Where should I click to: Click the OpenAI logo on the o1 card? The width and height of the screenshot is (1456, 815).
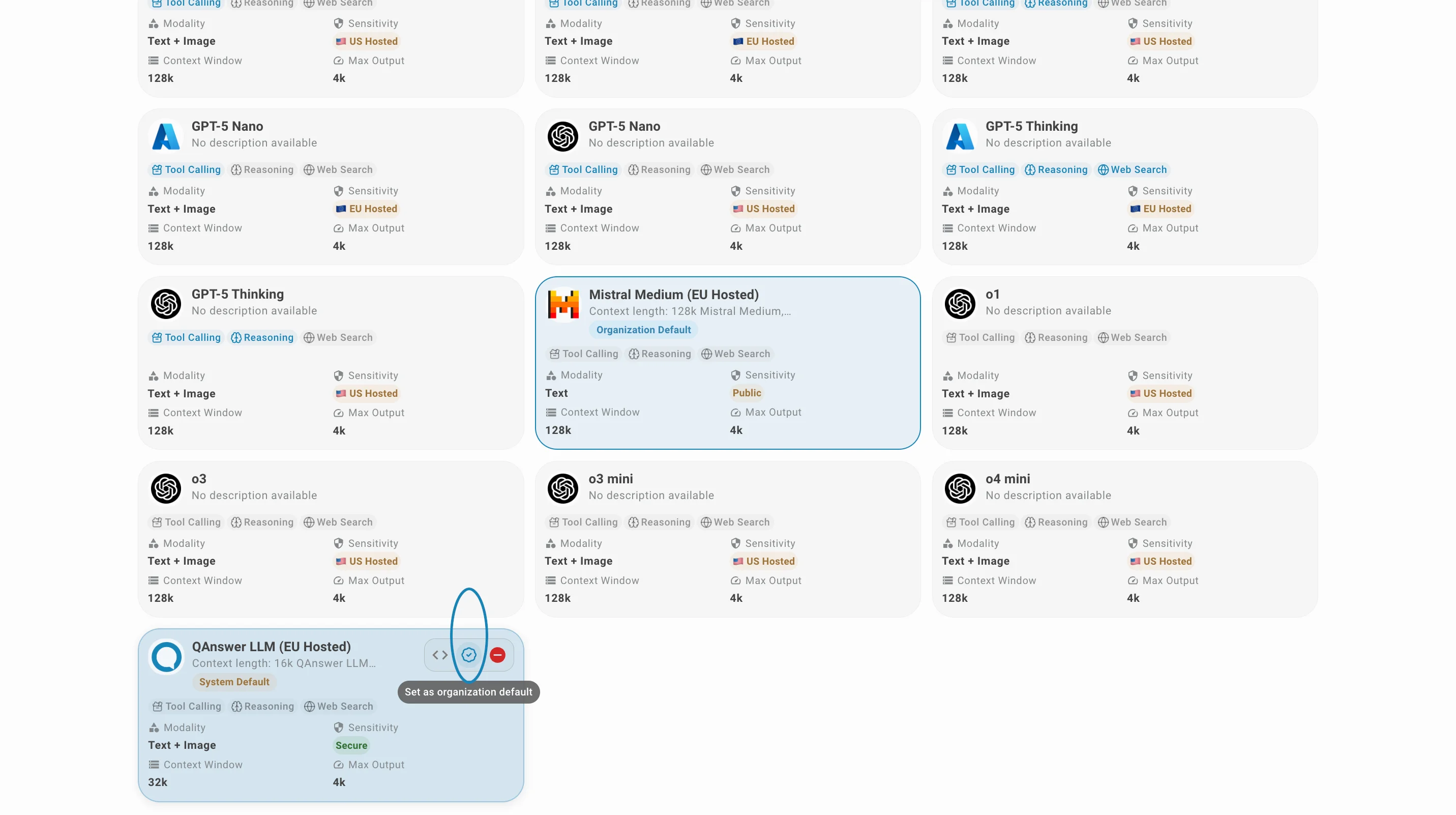pyautogui.click(x=960, y=304)
